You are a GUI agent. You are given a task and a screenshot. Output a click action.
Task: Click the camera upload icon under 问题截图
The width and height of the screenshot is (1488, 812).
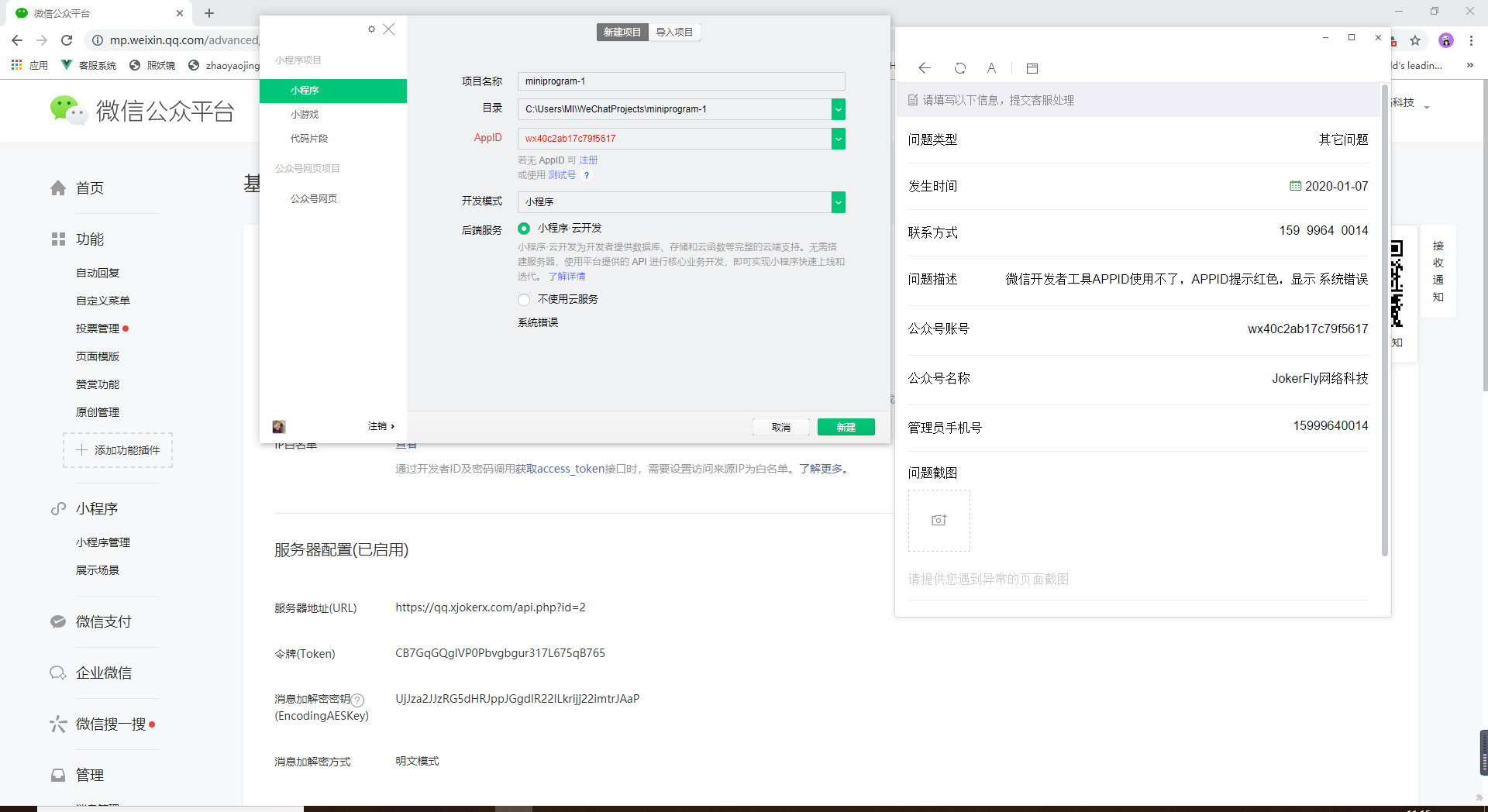pos(939,520)
